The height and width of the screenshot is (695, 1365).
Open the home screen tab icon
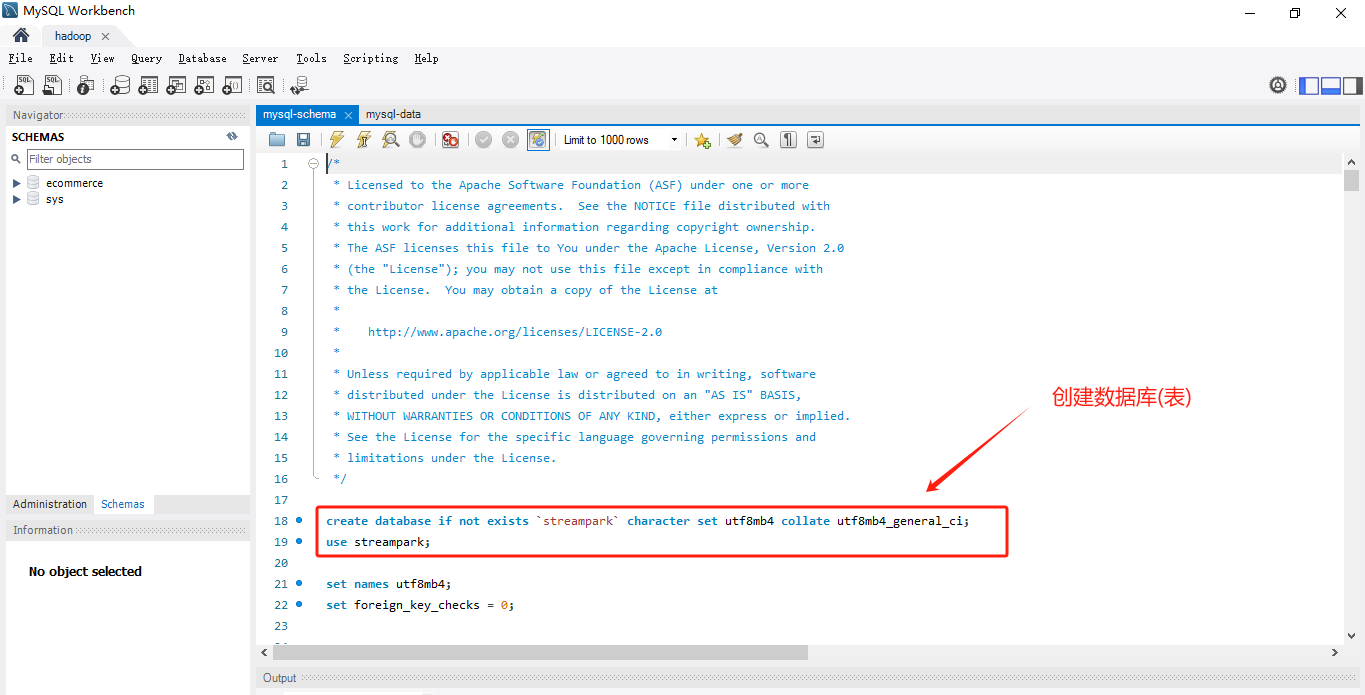21,36
